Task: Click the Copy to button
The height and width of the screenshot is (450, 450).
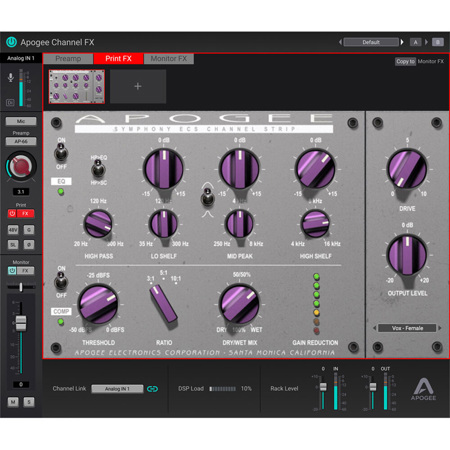Action: (405, 61)
